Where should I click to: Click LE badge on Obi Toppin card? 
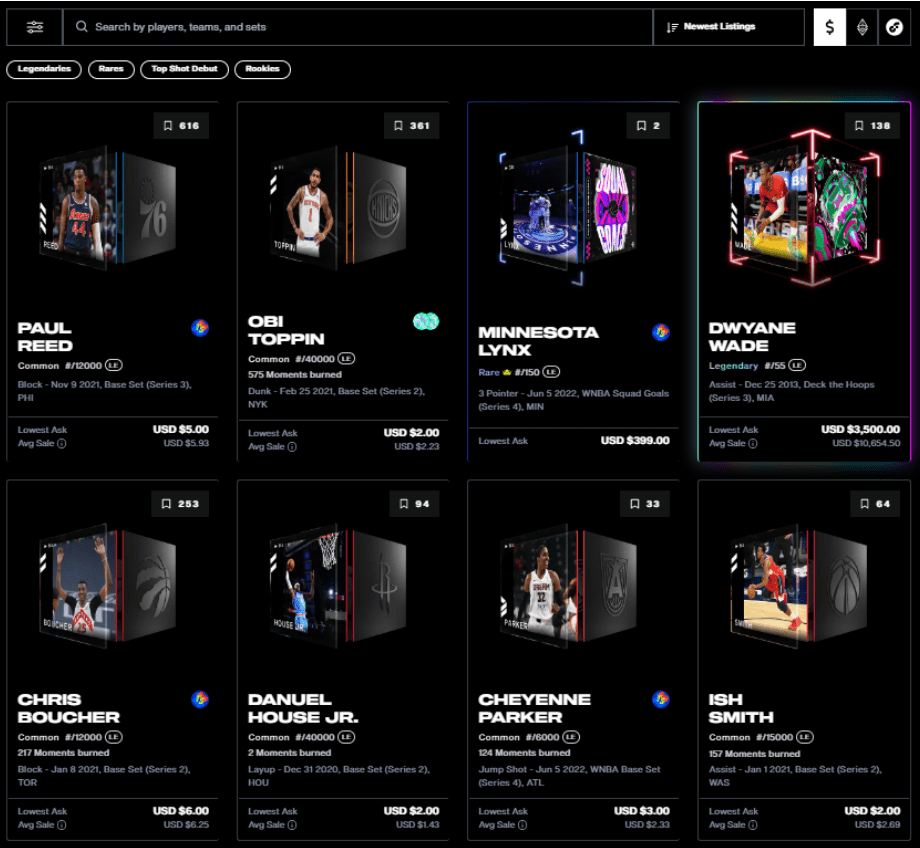click(x=346, y=359)
